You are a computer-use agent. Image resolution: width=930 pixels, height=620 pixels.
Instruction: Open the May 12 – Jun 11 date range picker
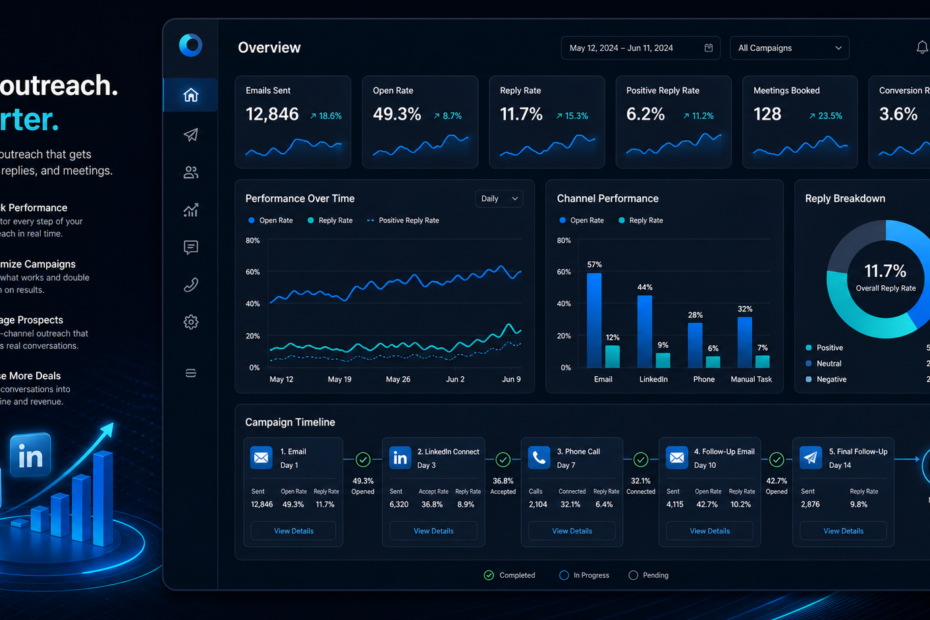coord(641,48)
